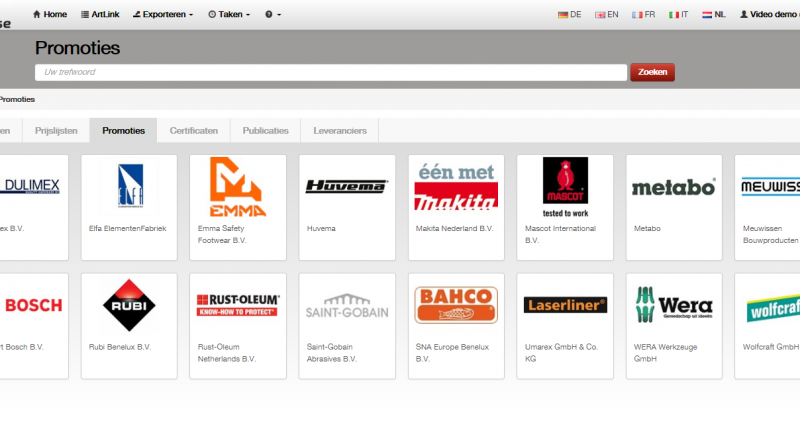Click the red Zoeken button
800x425 pixels.
pos(652,72)
